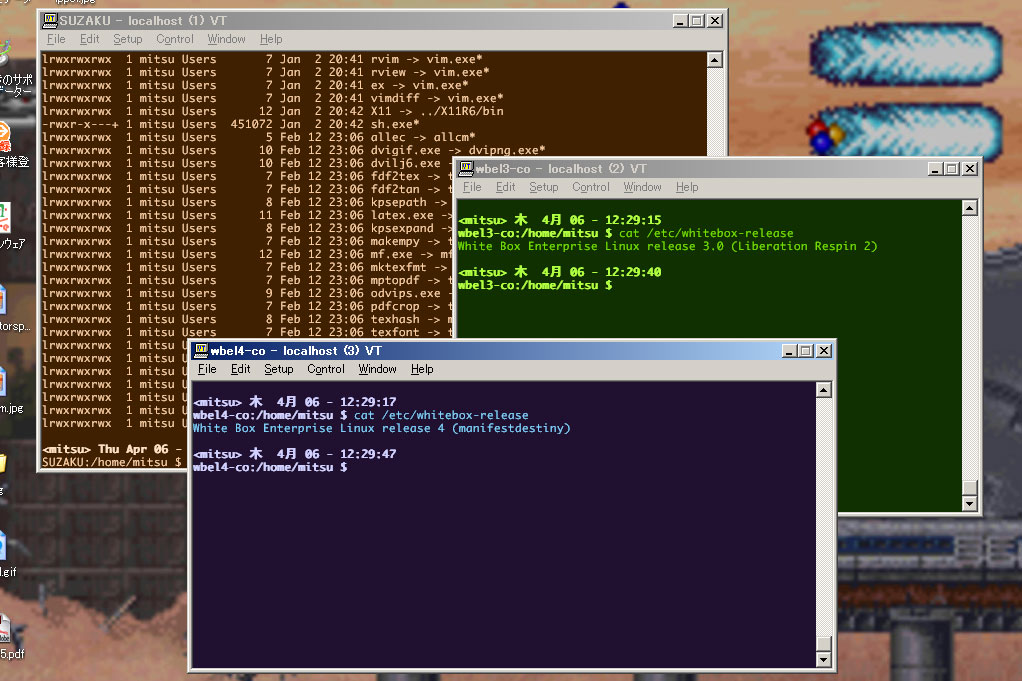Close the wbel3-co terminal window
This screenshot has width=1022, height=681.
[967, 169]
